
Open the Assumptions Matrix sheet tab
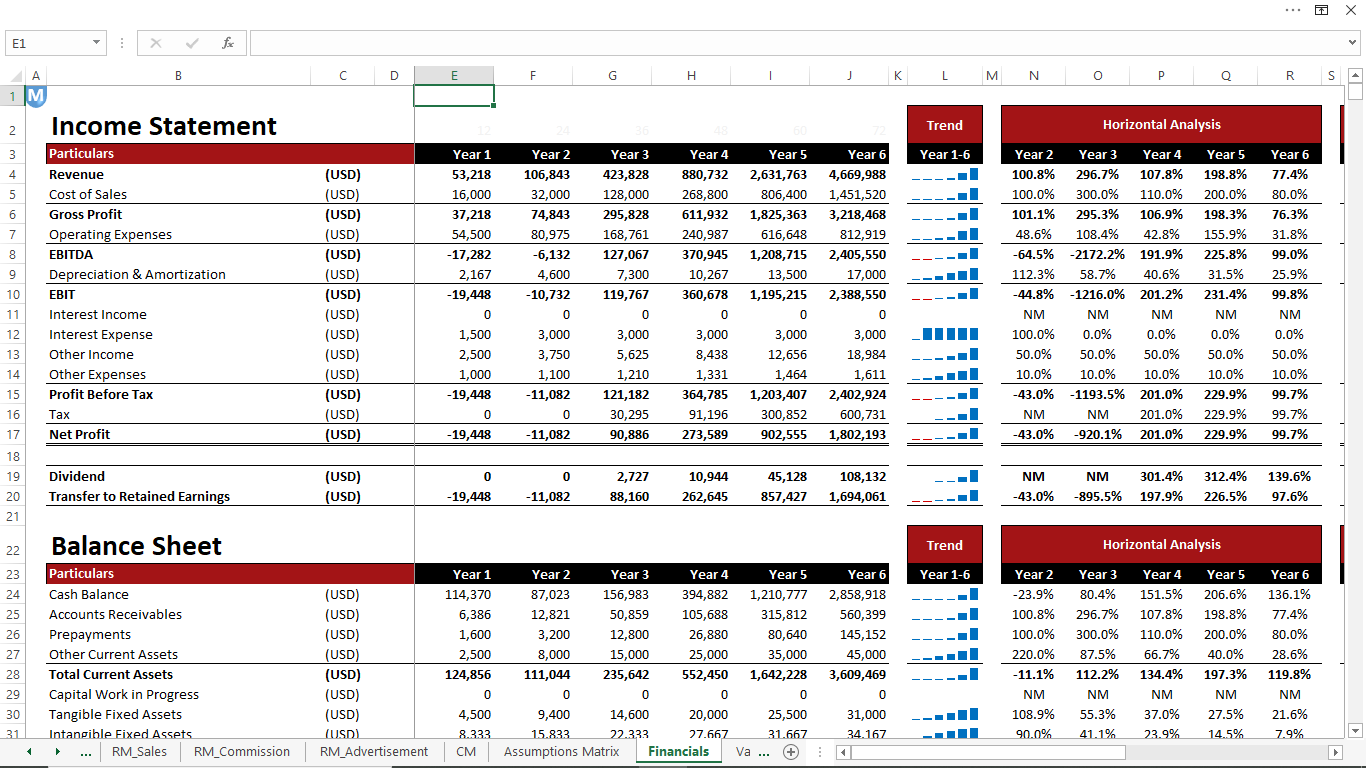click(x=562, y=752)
